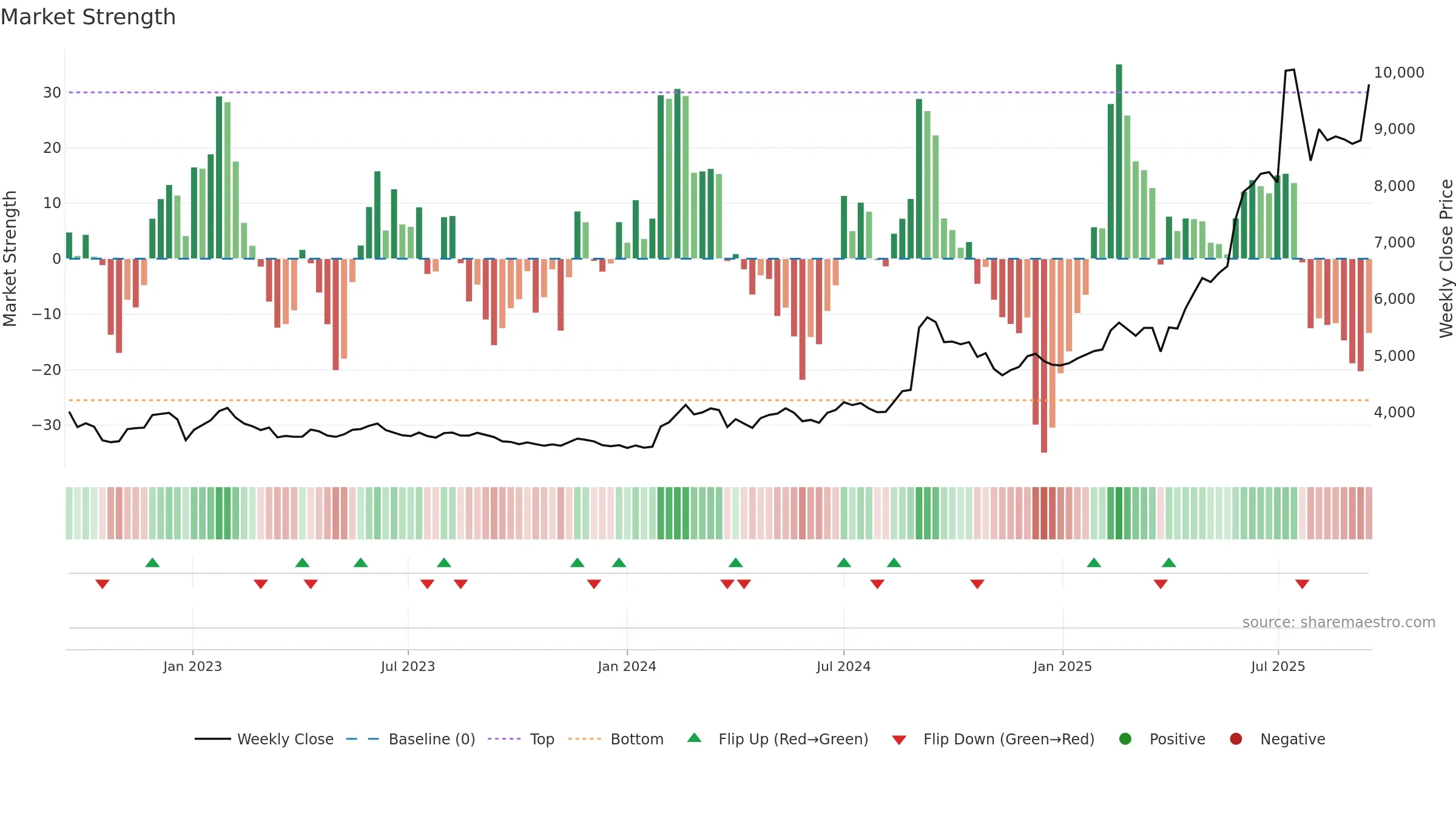Click the green flip-up marker just after Jan 2025
The width and height of the screenshot is (1456, 819).
click(1094, 562)
